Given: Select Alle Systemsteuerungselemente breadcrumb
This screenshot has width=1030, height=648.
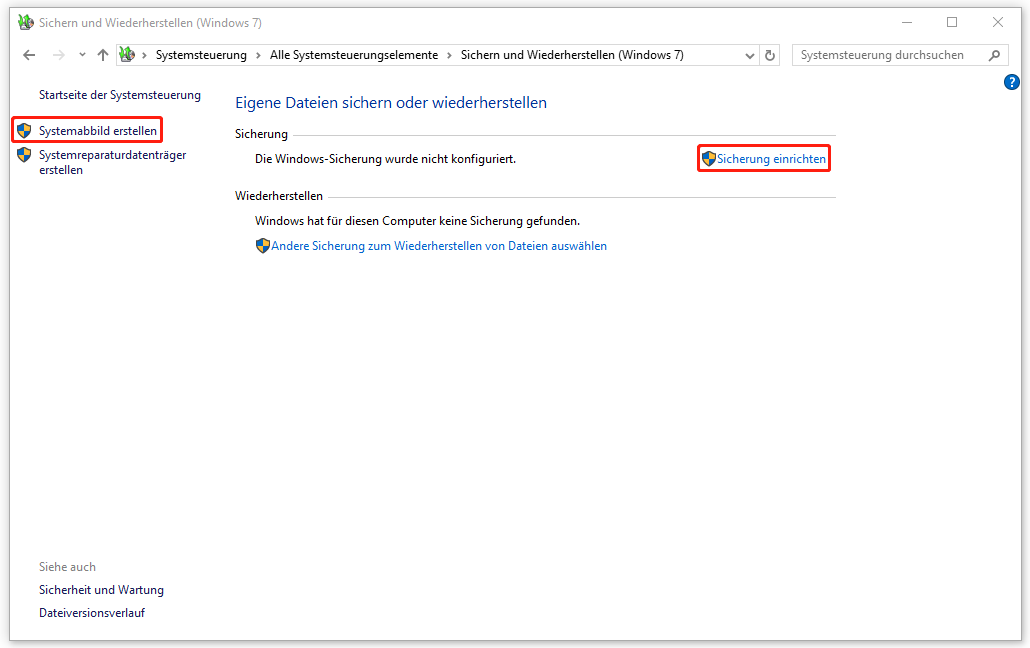Looking at the screenshot, I should click(x=353, y=56).
